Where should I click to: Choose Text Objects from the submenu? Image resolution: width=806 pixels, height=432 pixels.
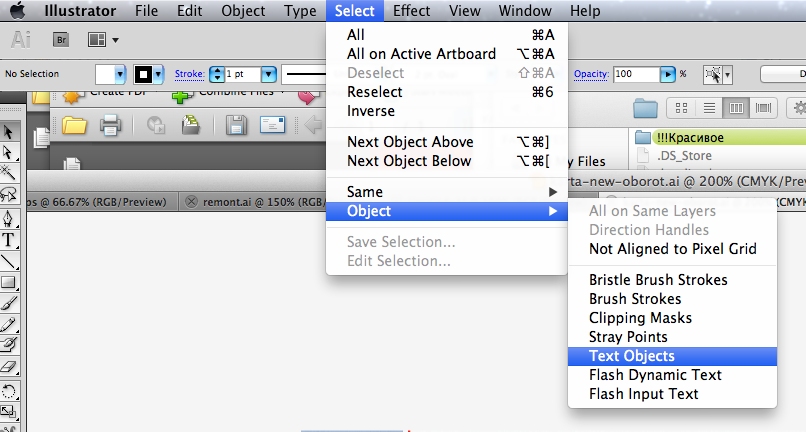tap(631, 356)
